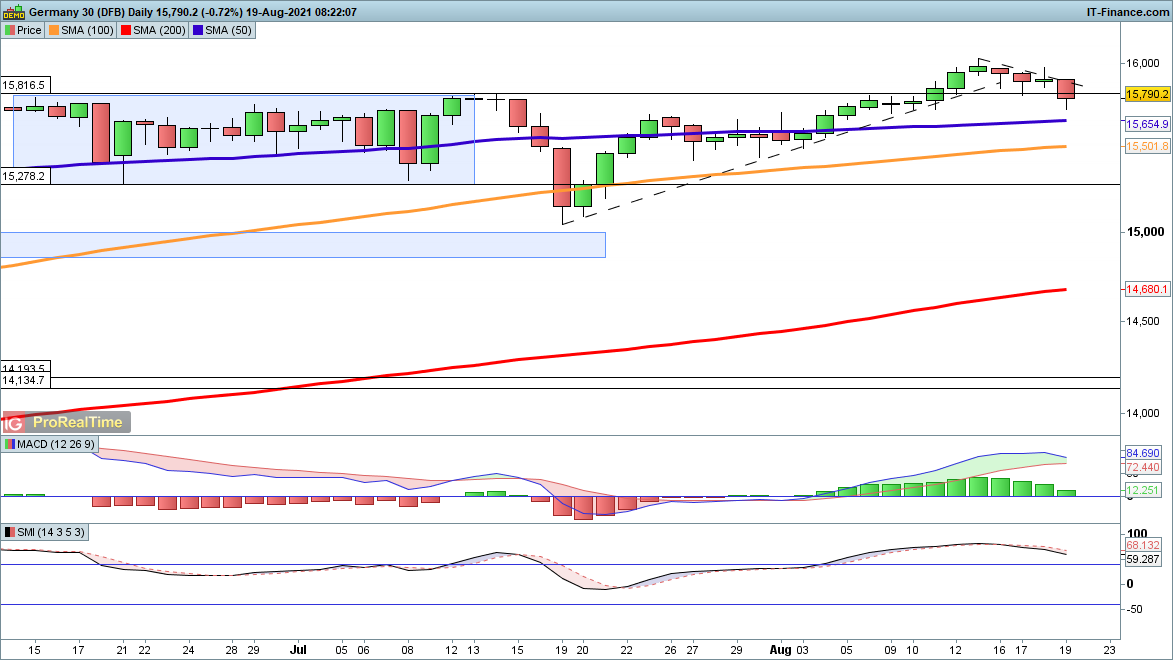Click the 15,816.5 horizontal line label

(x=25, y=86)
